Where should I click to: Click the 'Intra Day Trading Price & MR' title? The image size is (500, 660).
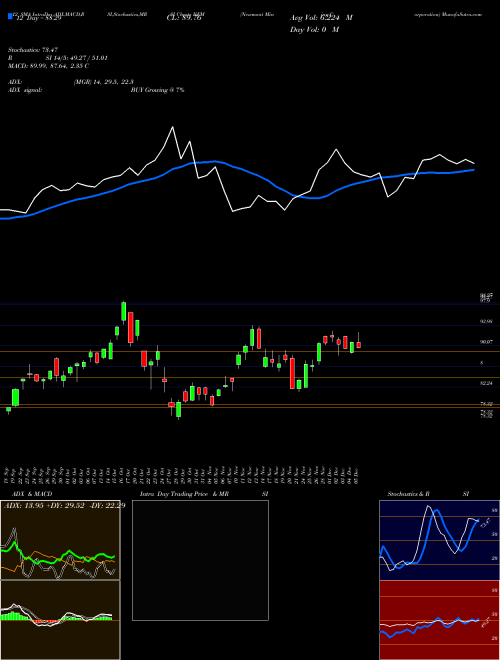(x=184, y=494)
